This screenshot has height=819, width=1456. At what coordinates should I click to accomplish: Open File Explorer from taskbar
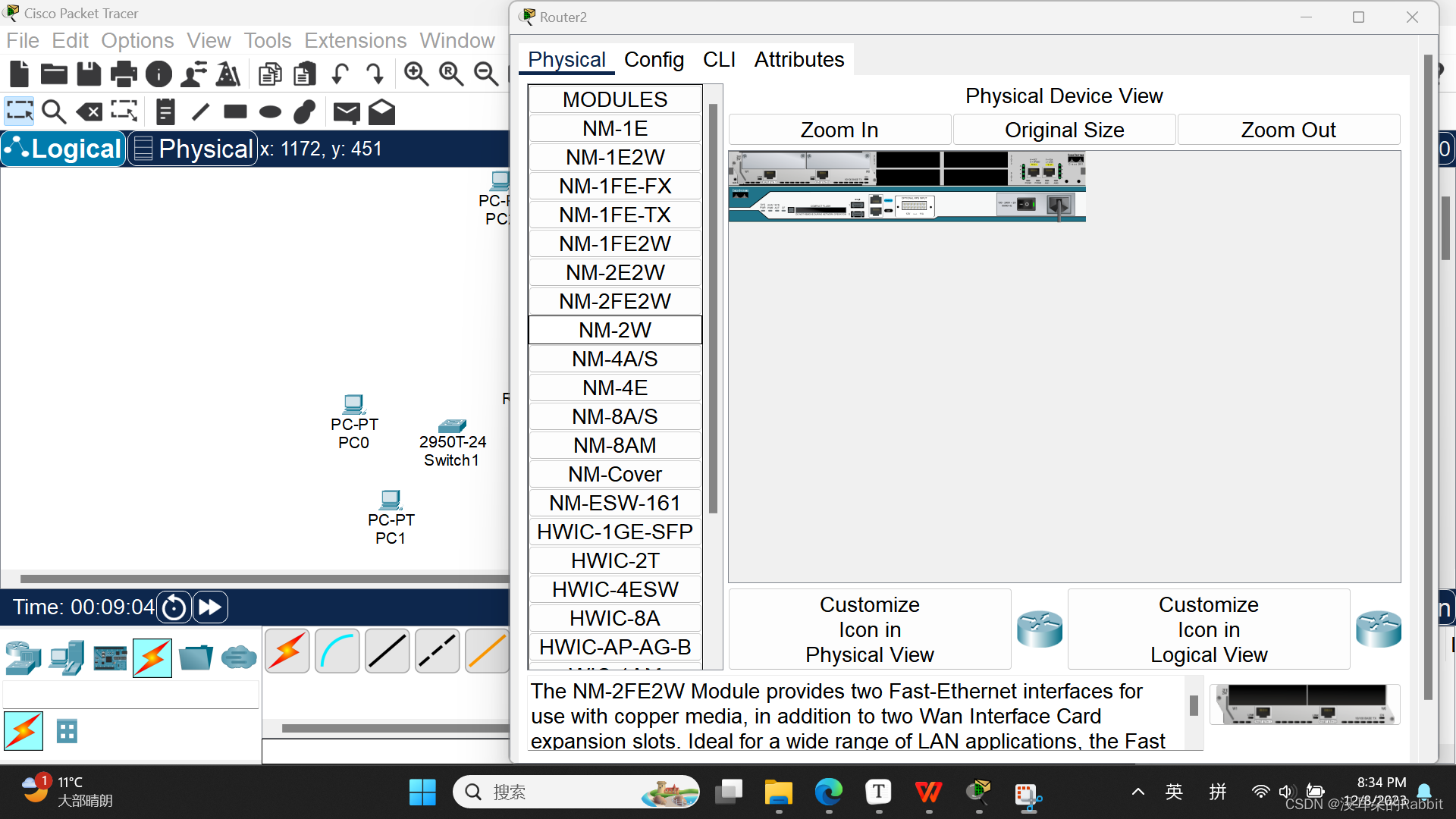click(778, 792)
